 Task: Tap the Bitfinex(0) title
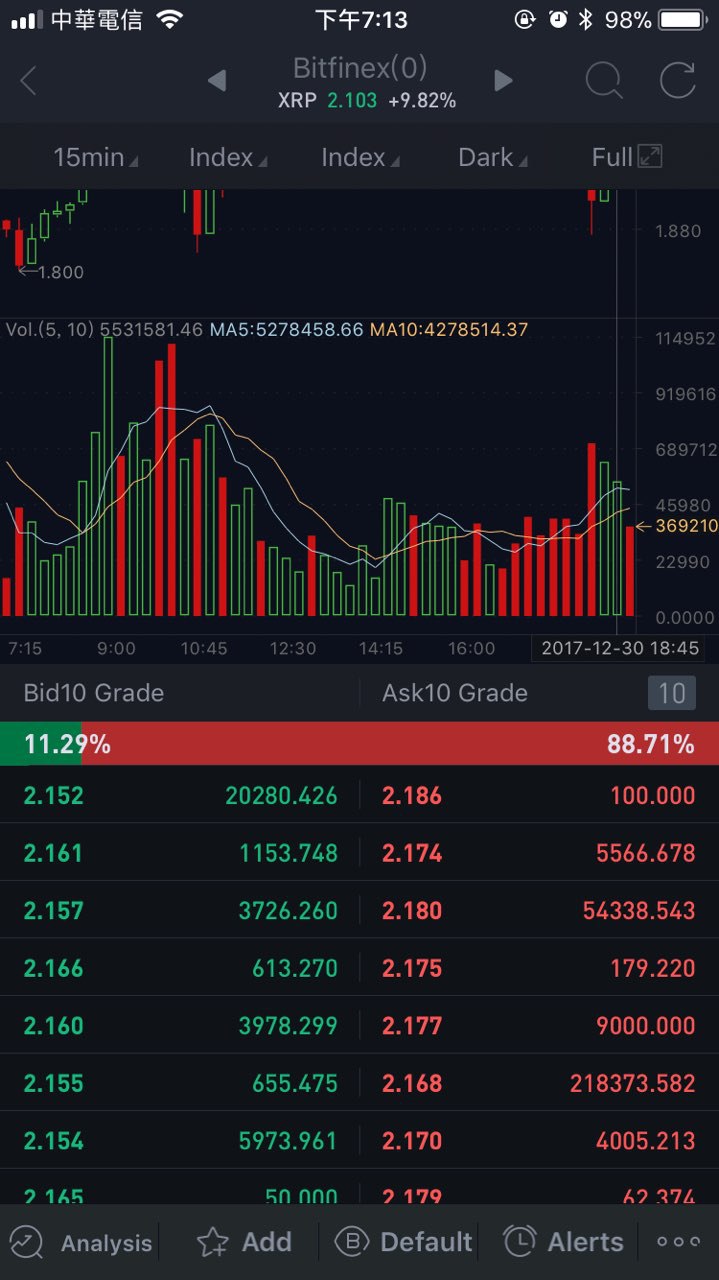(360, 68)
